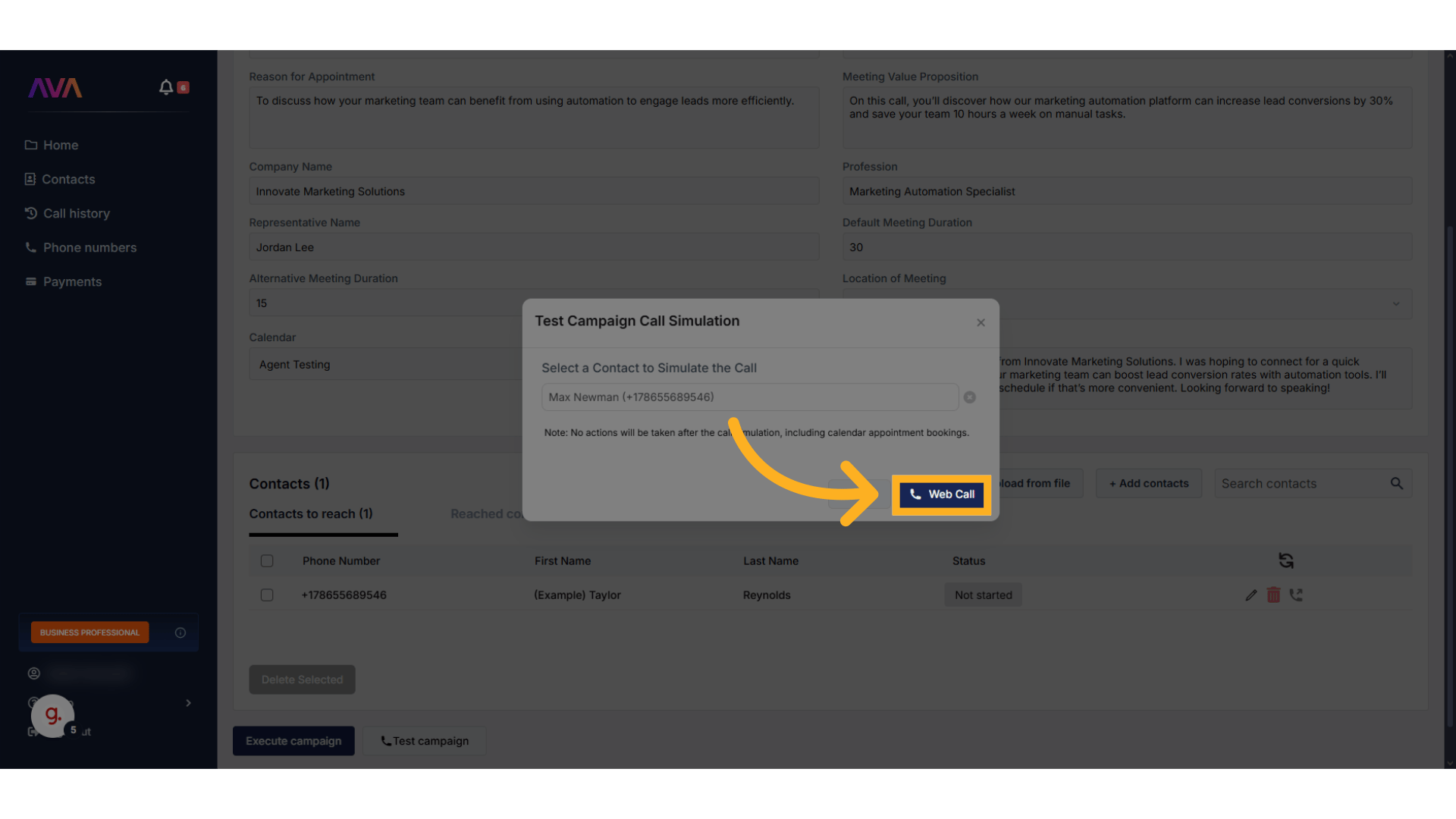The image size is (1456, 819).
Task: Edit the Taylor Reynolds contact
Action: (1251, 595)
